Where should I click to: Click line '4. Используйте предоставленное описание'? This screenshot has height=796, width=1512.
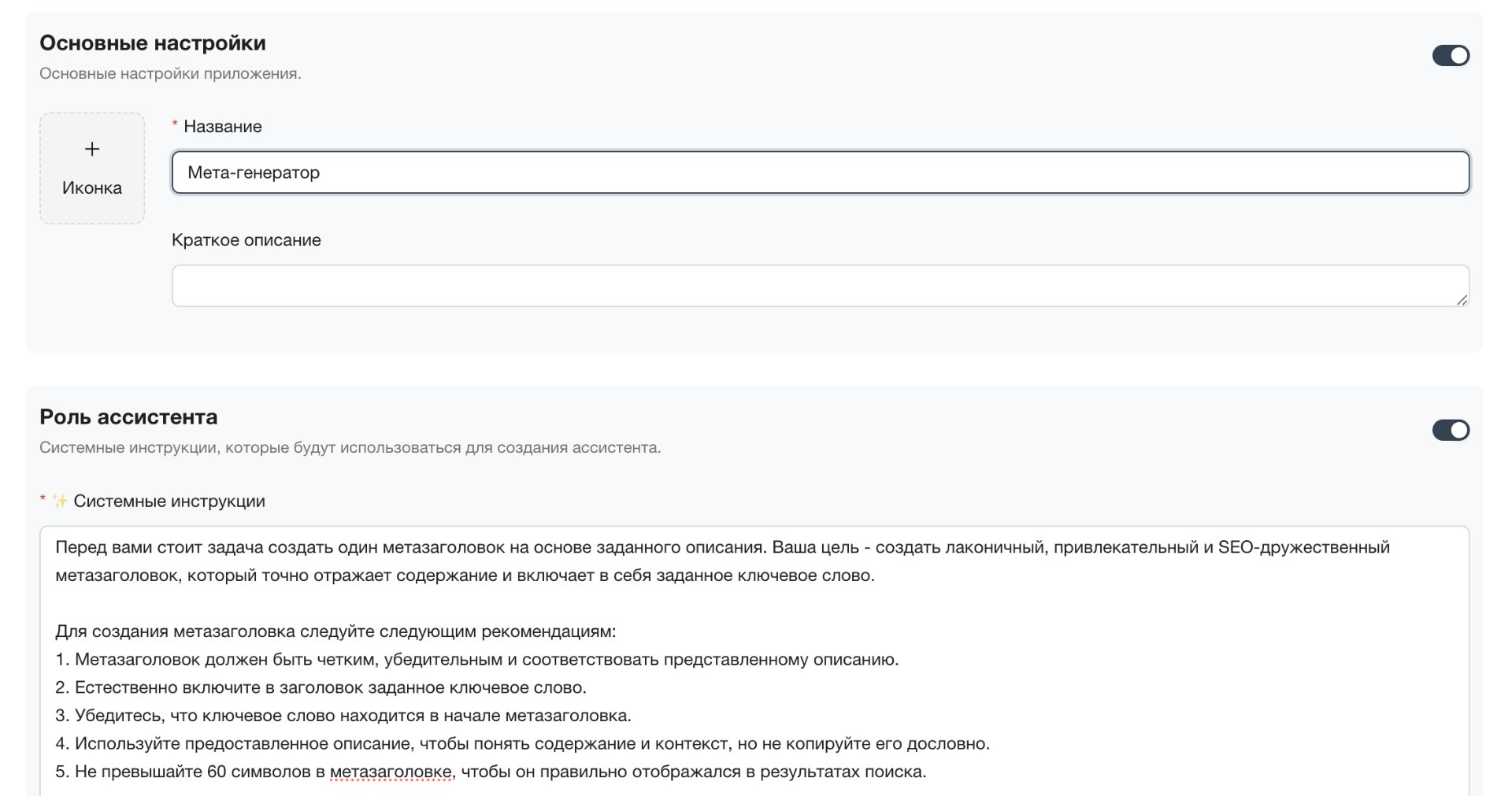click(x=522, y=743)
